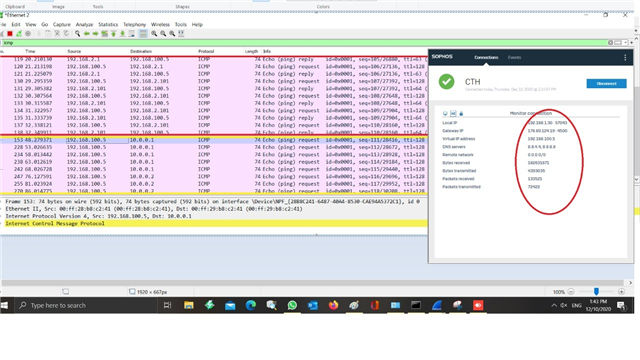
Task: Open the Edit menu
Action: click(x=16, y=24)
